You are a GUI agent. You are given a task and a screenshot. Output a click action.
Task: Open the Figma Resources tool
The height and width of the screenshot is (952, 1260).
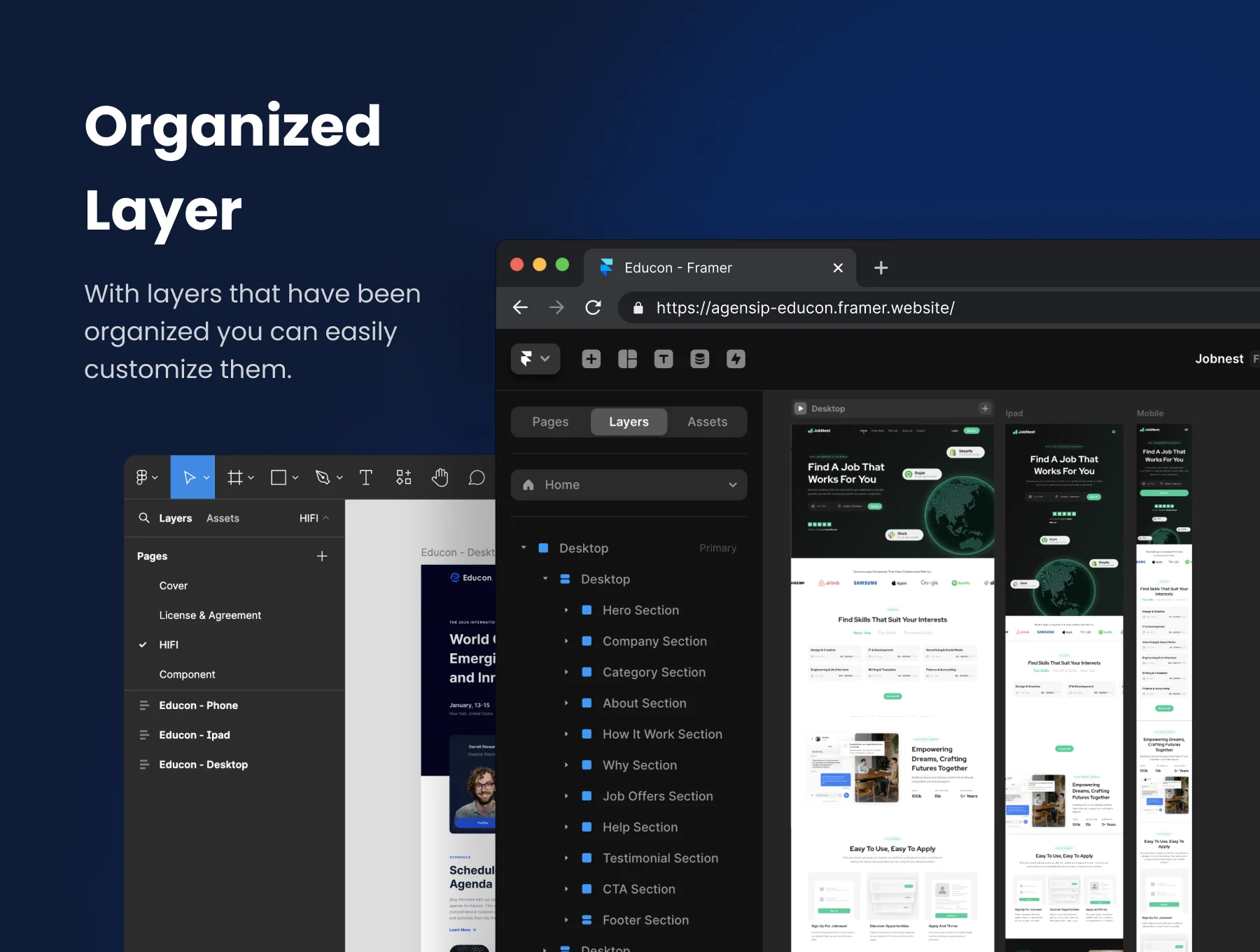point(404,477)
